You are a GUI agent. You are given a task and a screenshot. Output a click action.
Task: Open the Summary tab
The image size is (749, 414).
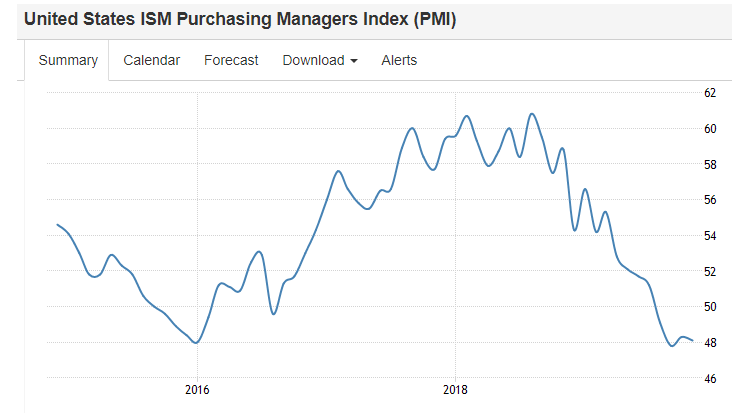point(68,61)
